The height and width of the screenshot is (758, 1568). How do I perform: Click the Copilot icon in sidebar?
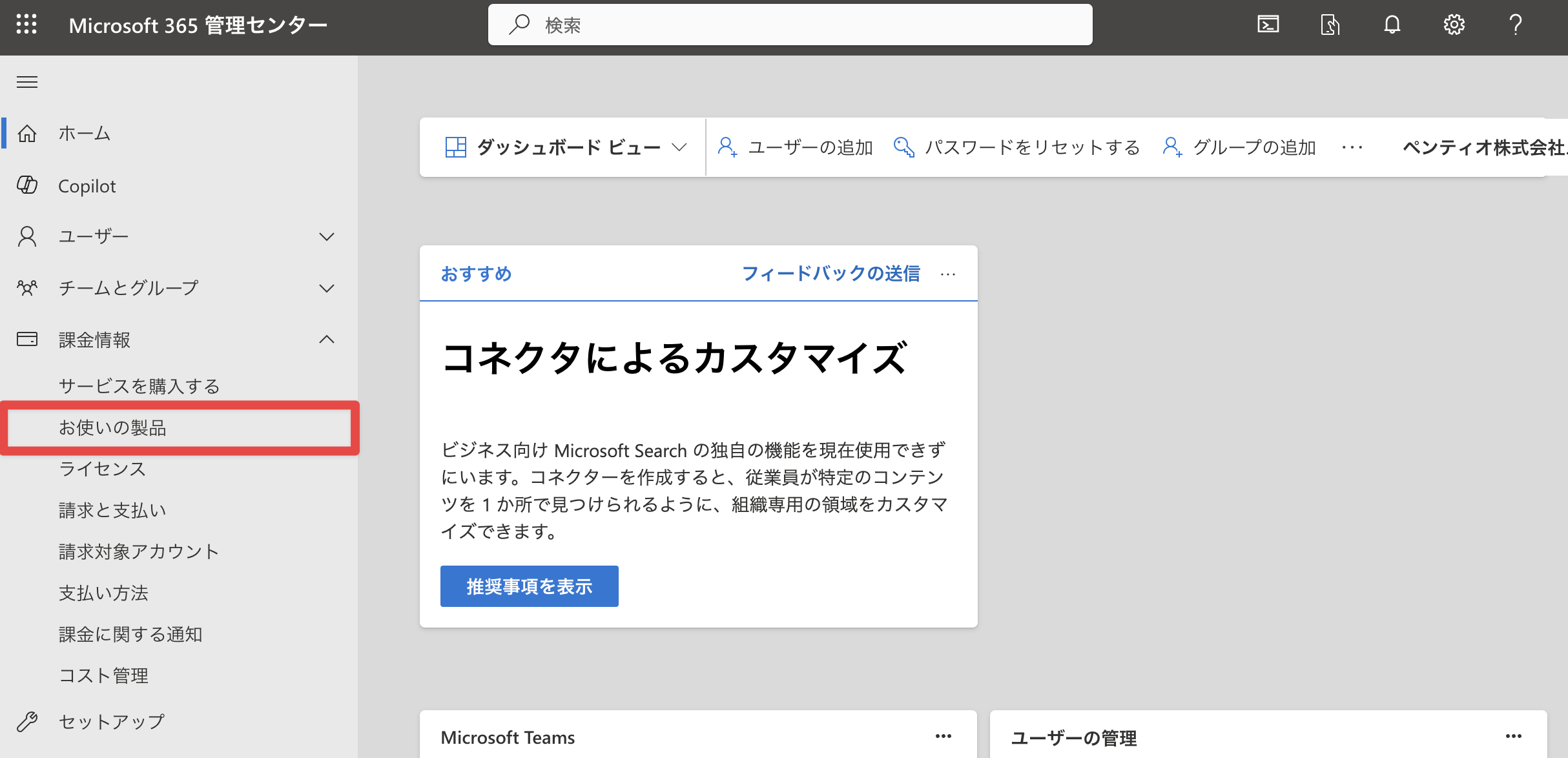(x=27, y=185)
